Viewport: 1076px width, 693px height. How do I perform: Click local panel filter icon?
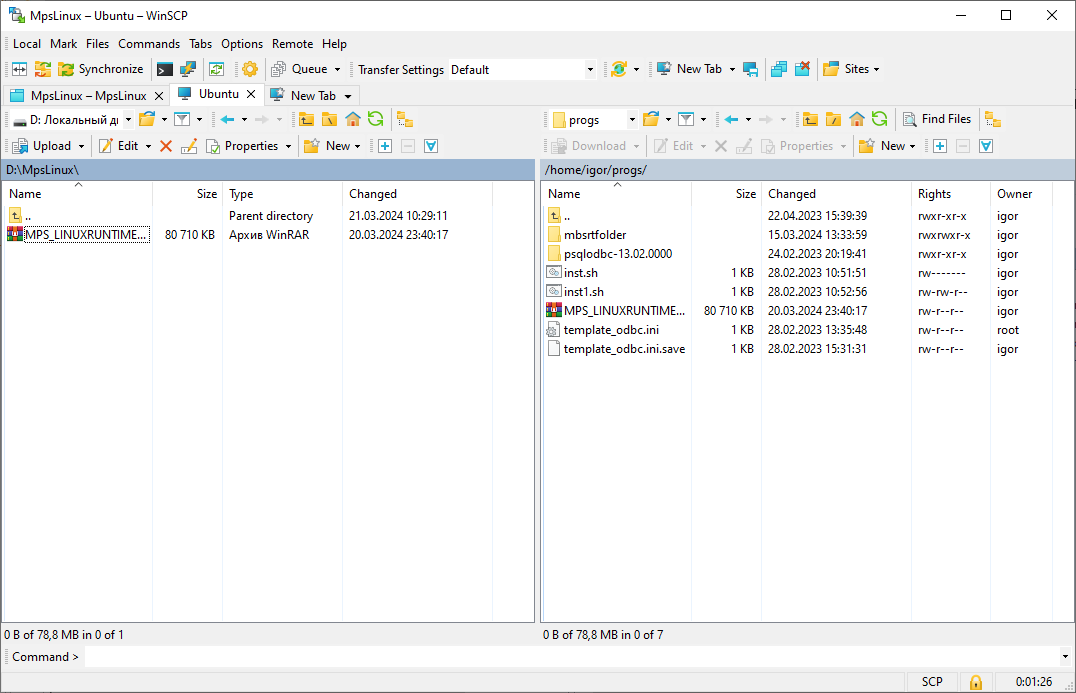182,119
